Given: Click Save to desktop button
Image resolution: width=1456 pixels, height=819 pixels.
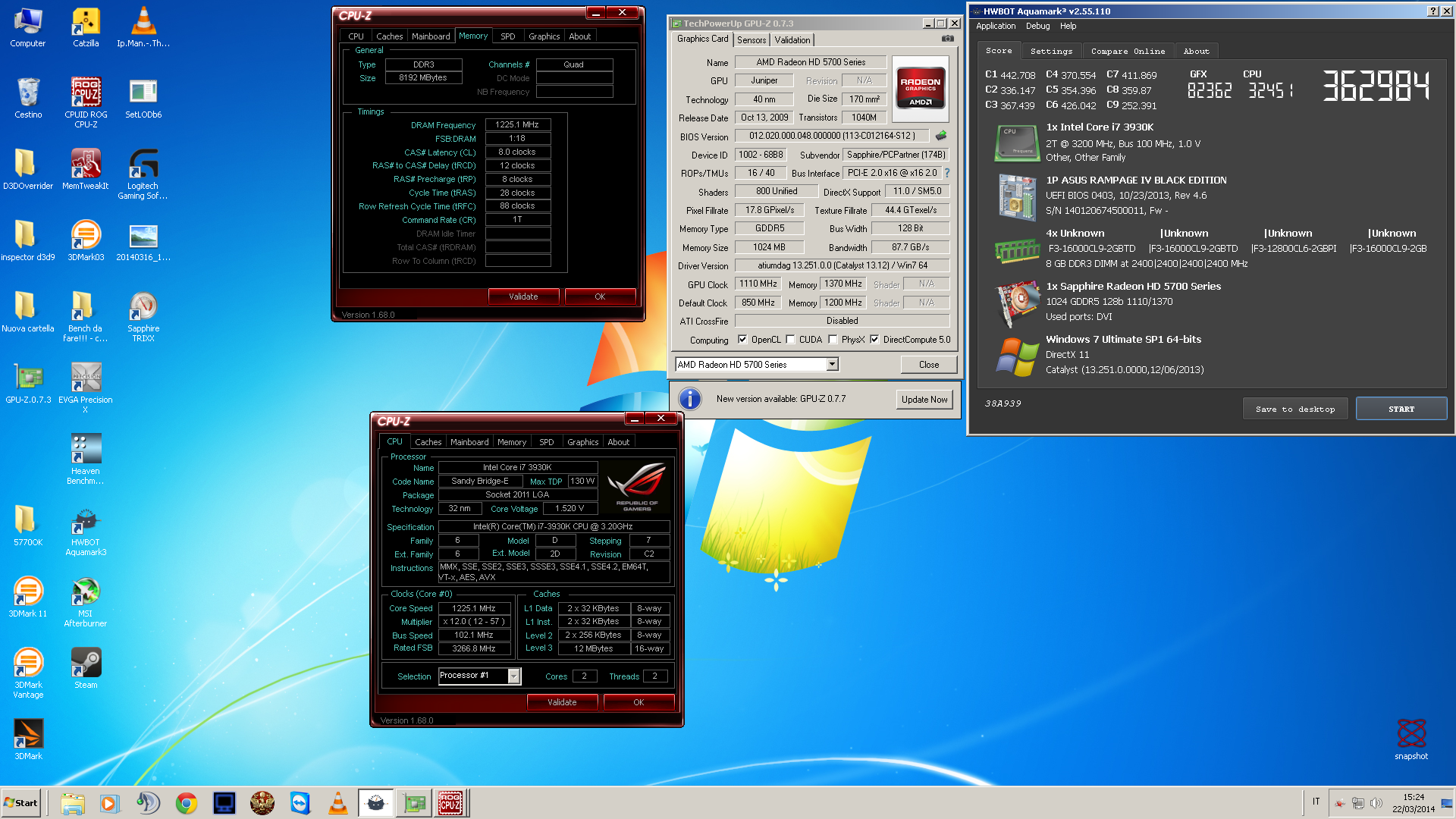Looking at the screenshot, I should click(x=1295, y=409).
